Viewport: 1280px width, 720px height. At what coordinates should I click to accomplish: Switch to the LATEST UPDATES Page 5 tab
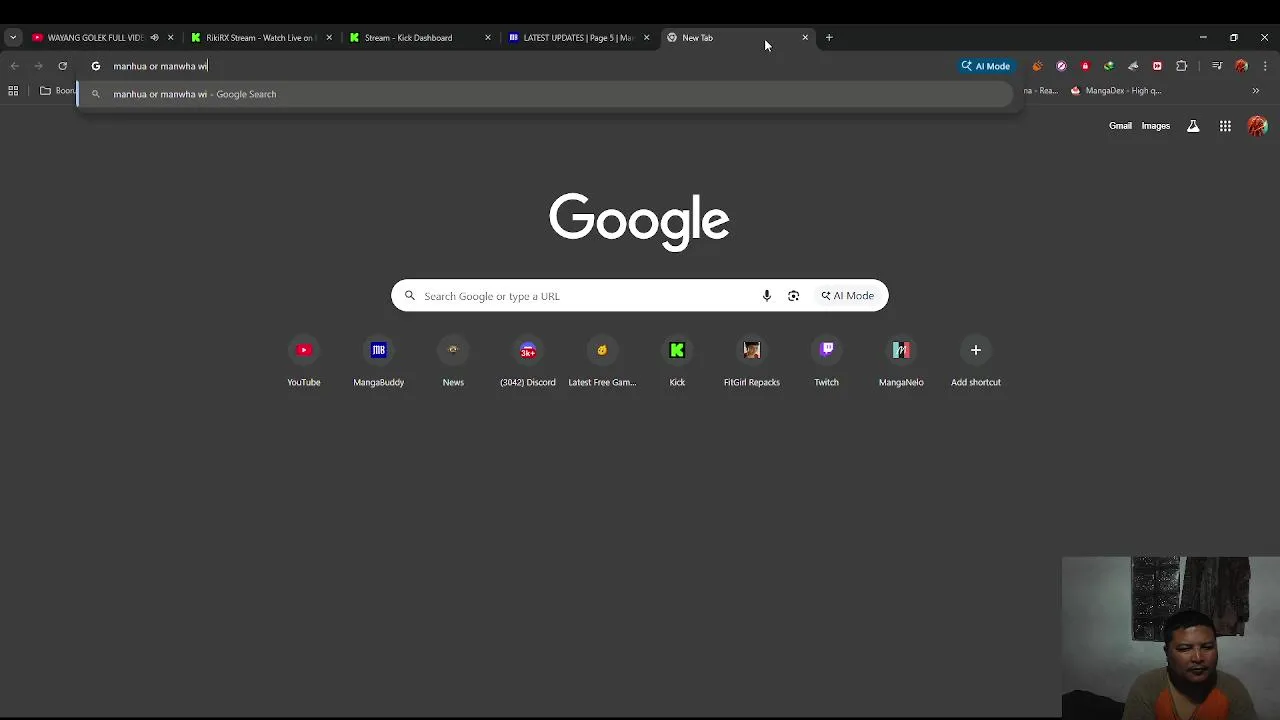pos(577,37)
